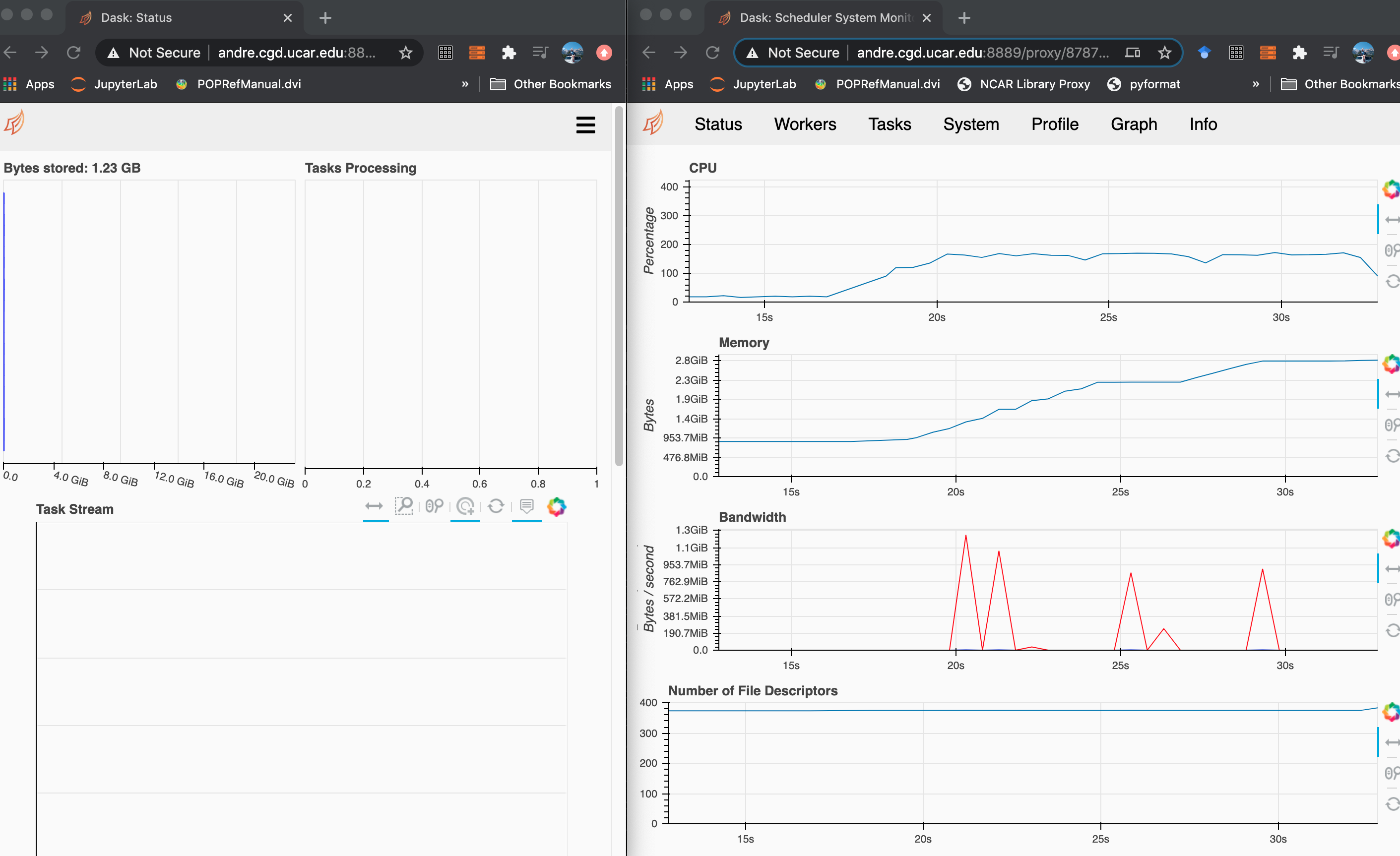The image size is (1400, 856).
Task: Toggle Pan tool beside Bandwidth chart
Action: tap(1392, 568)
